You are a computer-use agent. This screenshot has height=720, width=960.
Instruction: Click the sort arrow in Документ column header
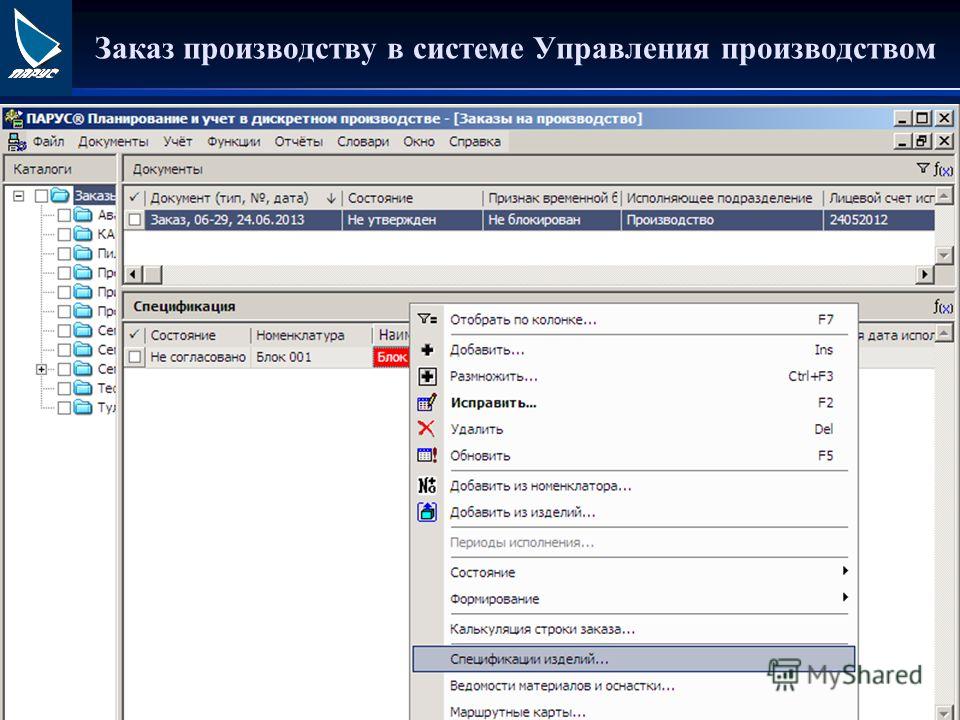[331, 198]
